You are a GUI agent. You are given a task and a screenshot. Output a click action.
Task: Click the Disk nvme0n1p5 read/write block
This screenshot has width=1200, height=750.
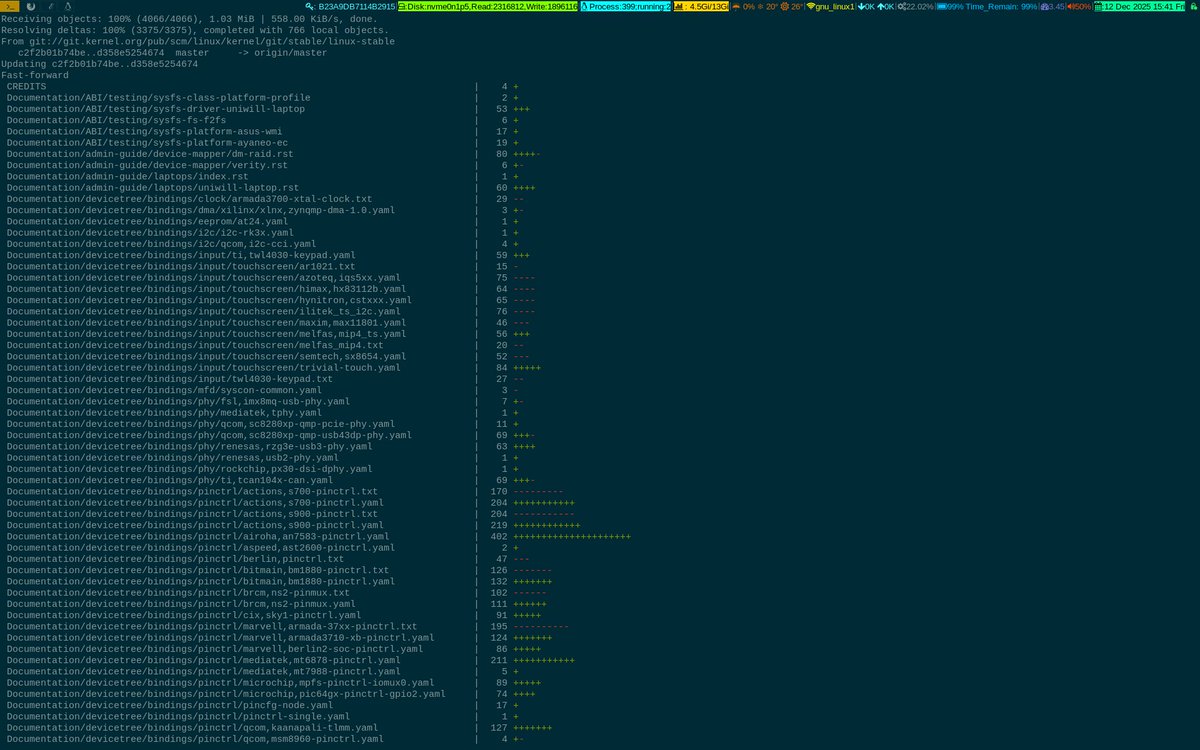(487, 6)
